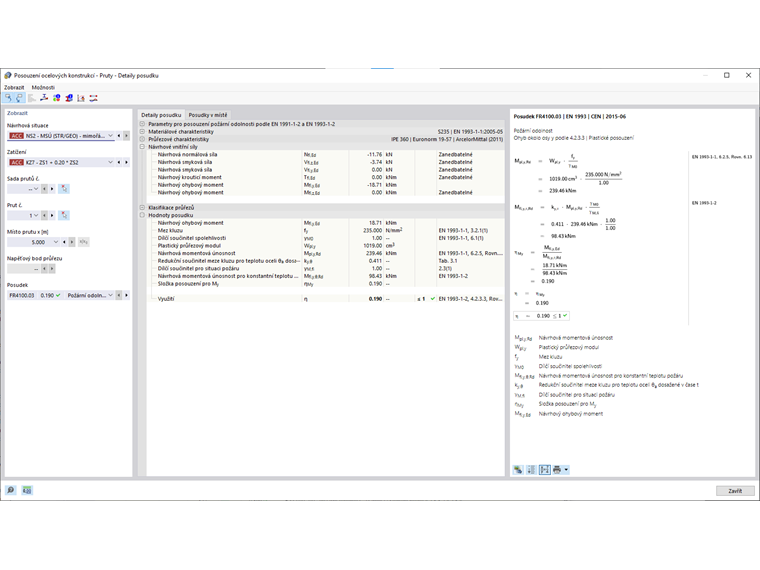Collapse Hodnoty posudku section
Viewport: 760px width, 570px height.
(x=142, y=215)
